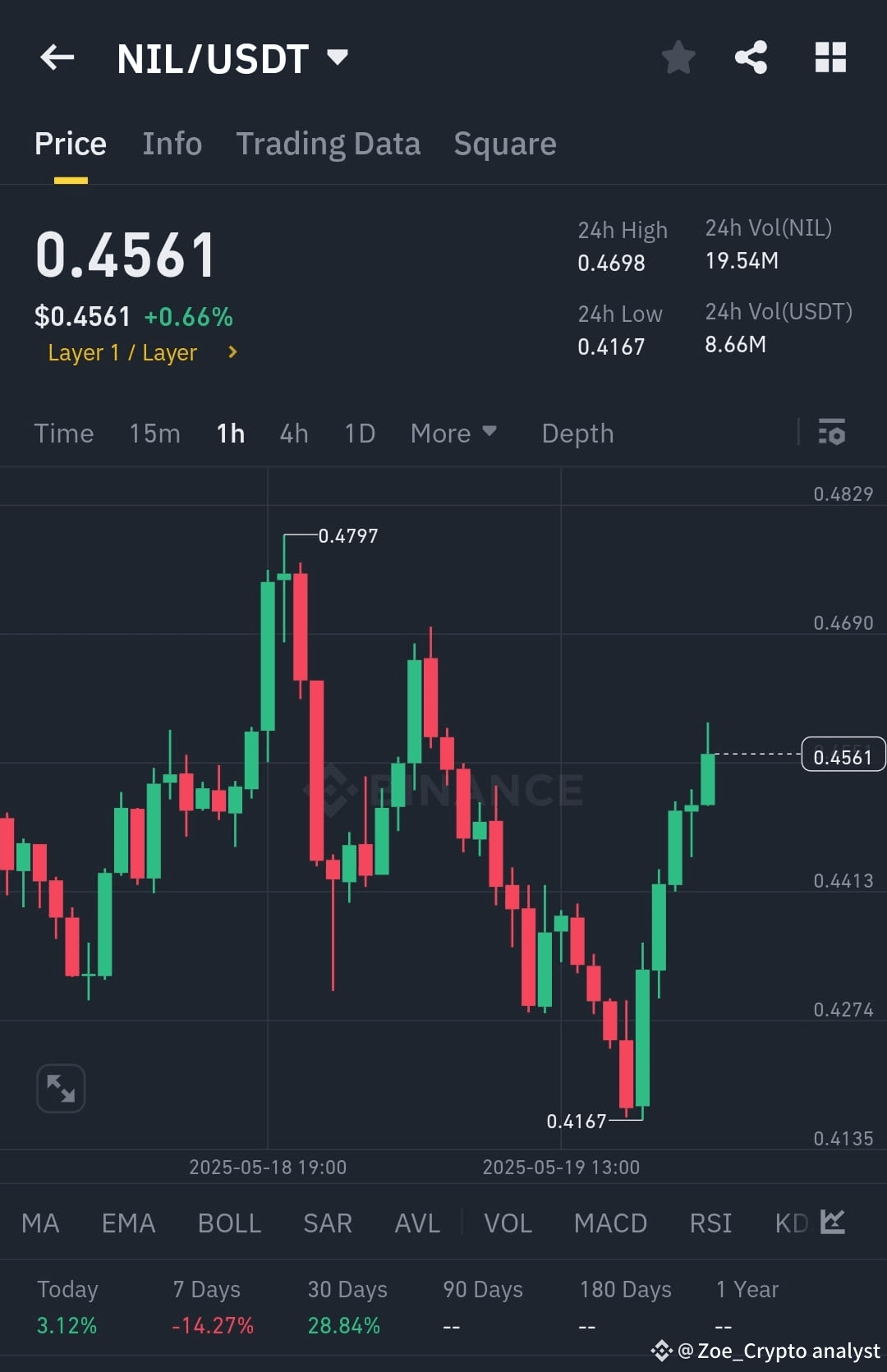Click the 0.4561 current price label
Viewport: 887px width, 1372px height.
pos(843,755)
